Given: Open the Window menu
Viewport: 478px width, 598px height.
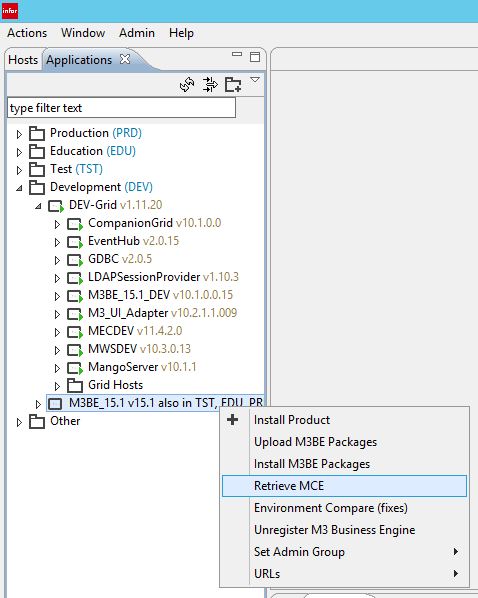Looking at the screenshot, I should 83,33.
